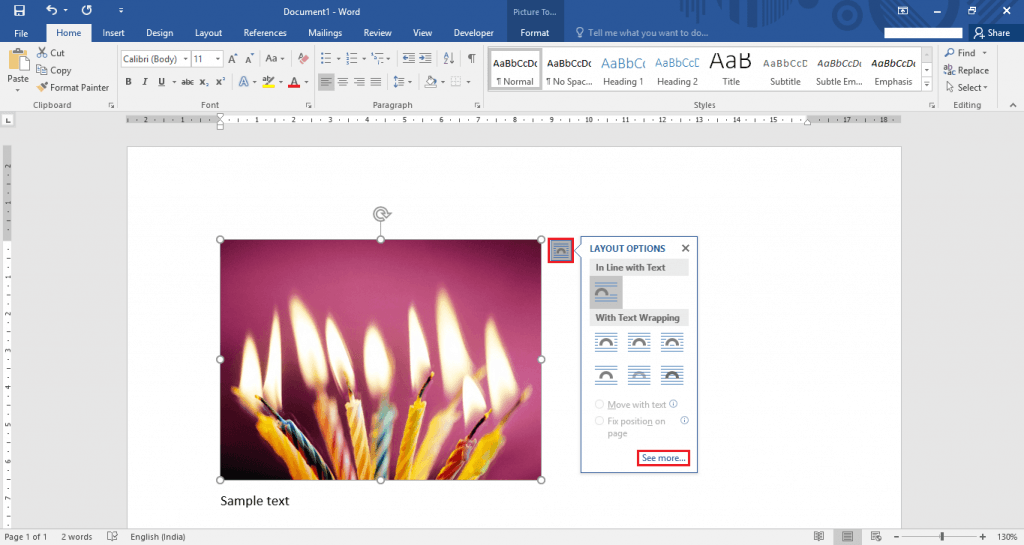Open the font name dropdown
This screenshot has width=1024, height=545.
[185, 59]
